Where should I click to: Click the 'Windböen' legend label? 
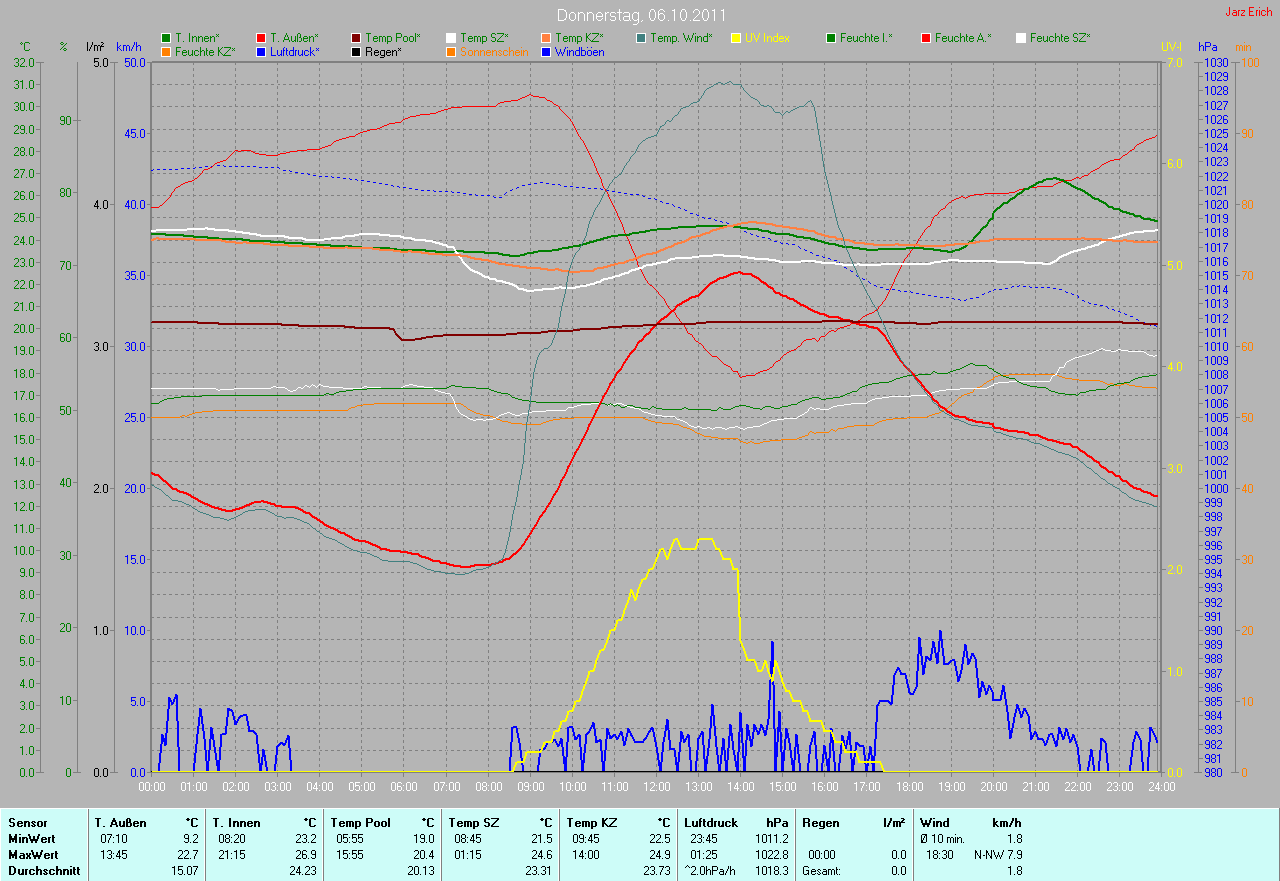[580, 51]
